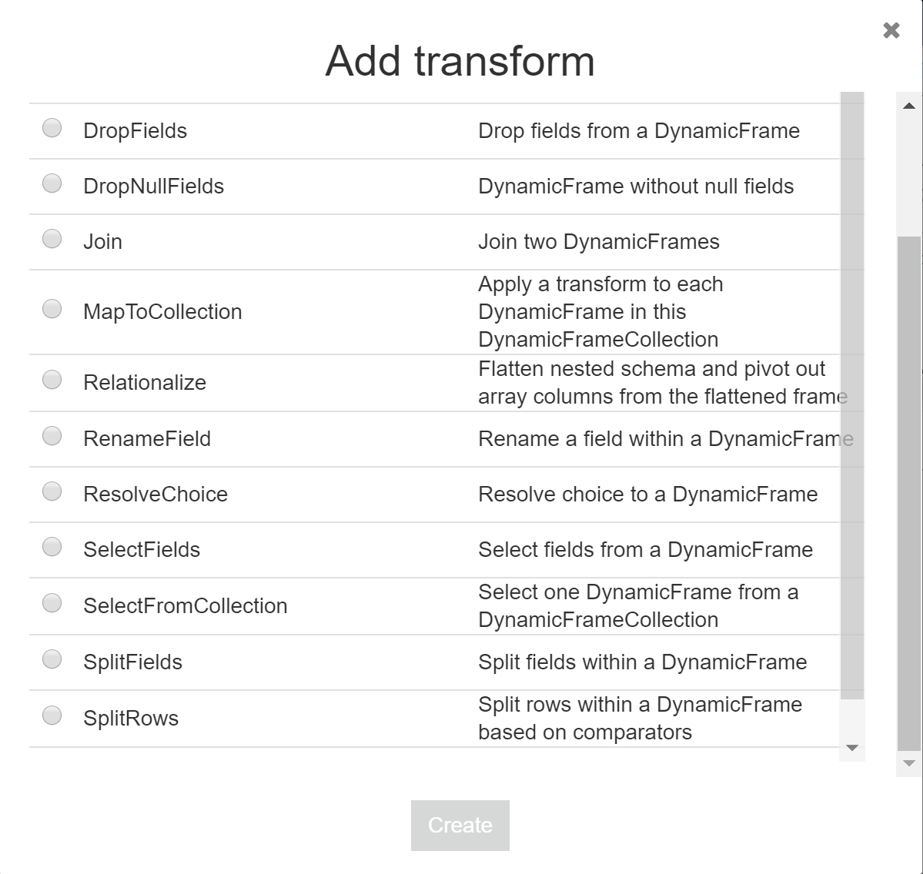The height and width of the screenshot is (874, 923).
Task: Click the inner transform list scrollbar thumb
Action: (852, 400)
